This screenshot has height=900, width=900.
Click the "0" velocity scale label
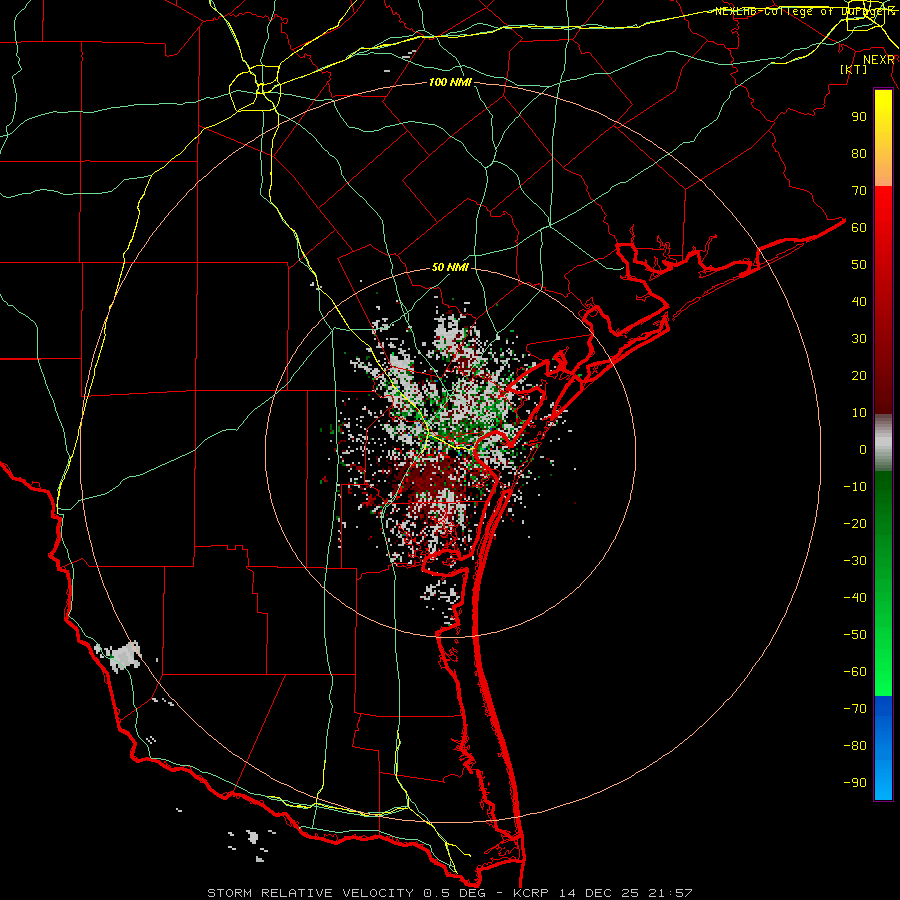[863, 449]
